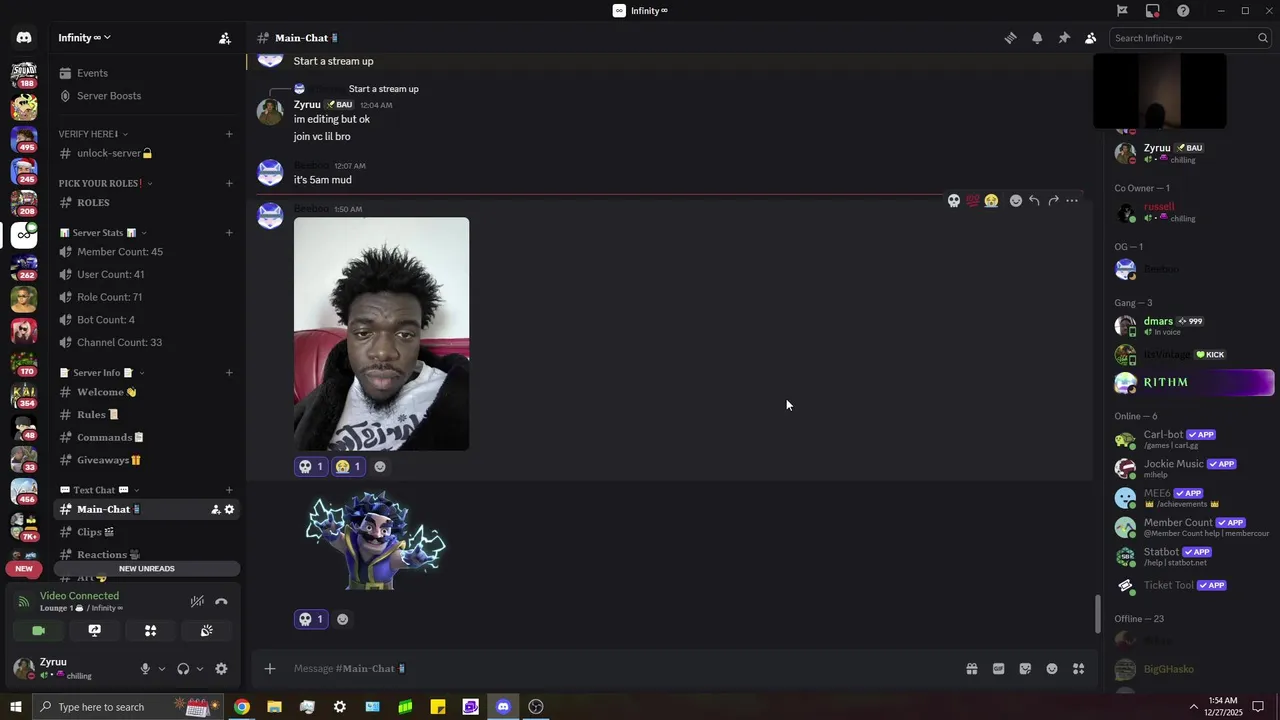Show pinned messages pin icon
1280x720 pixels.
pos(1064,38)
